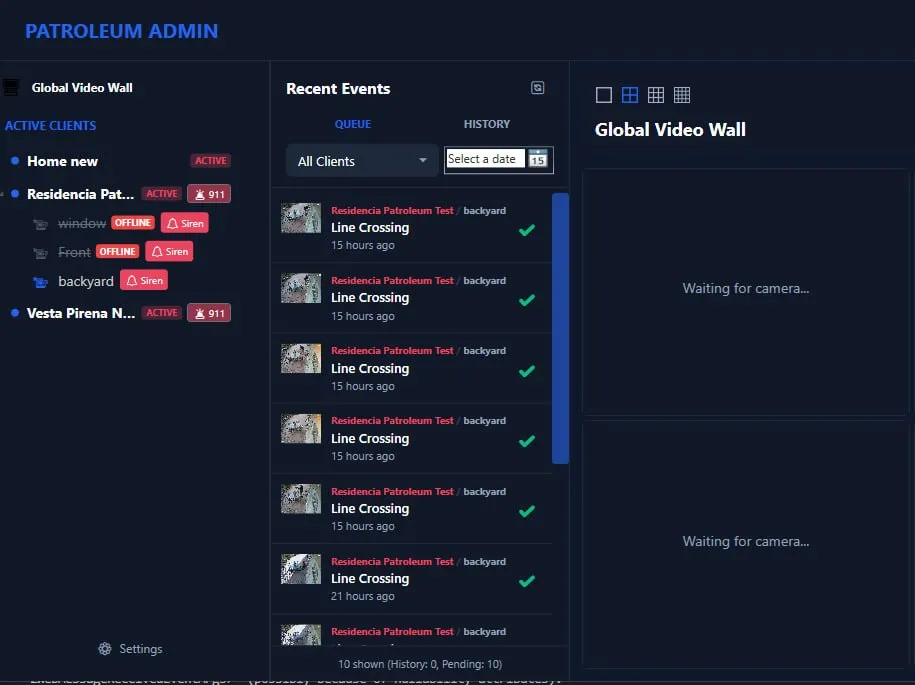Select the Front camera label
This screenshot has height=685, width=915.
tap(74, 252)
